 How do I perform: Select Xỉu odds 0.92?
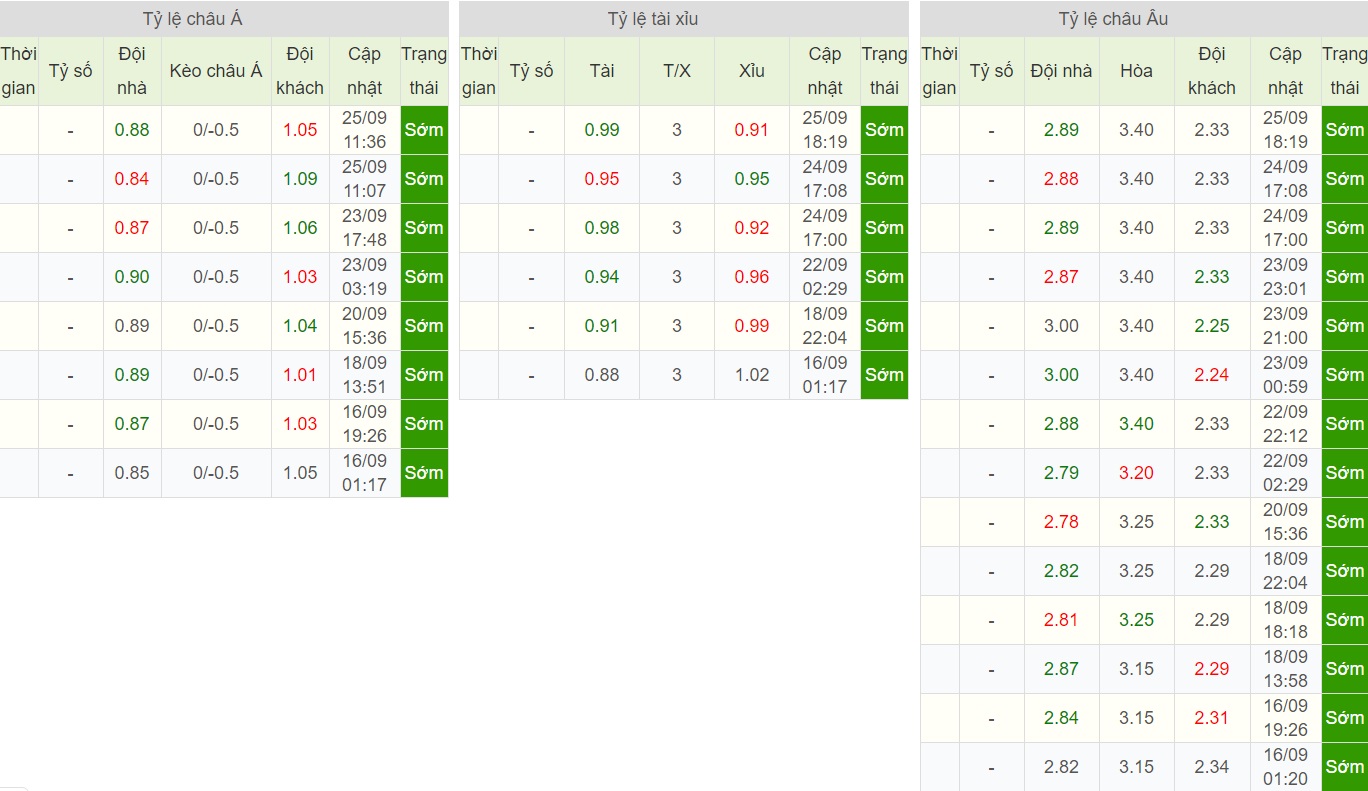pyautogui.click(x=752, y=228)
